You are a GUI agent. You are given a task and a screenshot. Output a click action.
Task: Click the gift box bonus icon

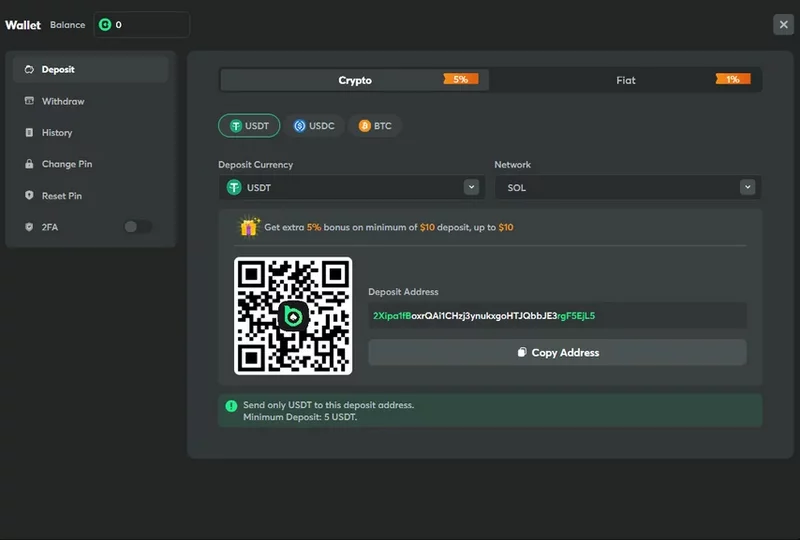tap(248, 227)
